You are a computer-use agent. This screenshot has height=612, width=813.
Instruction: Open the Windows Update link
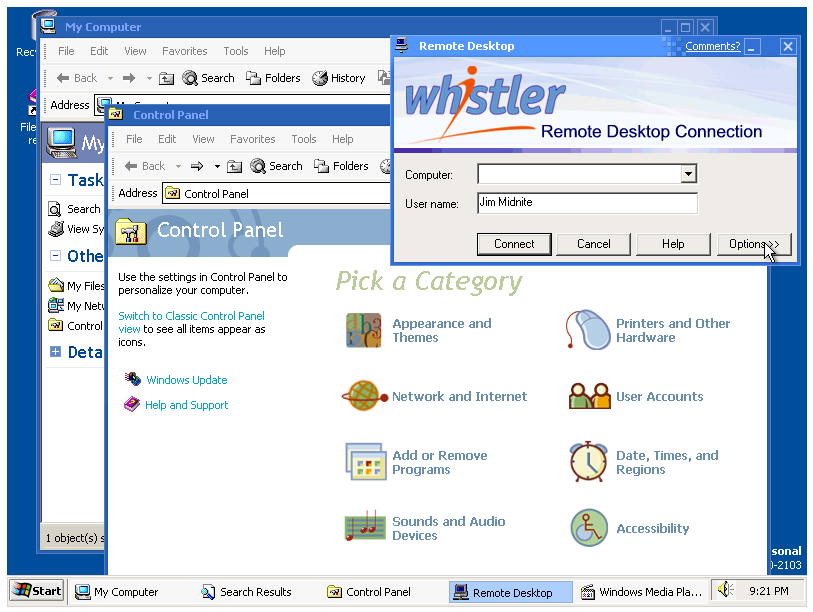(186, 380)
